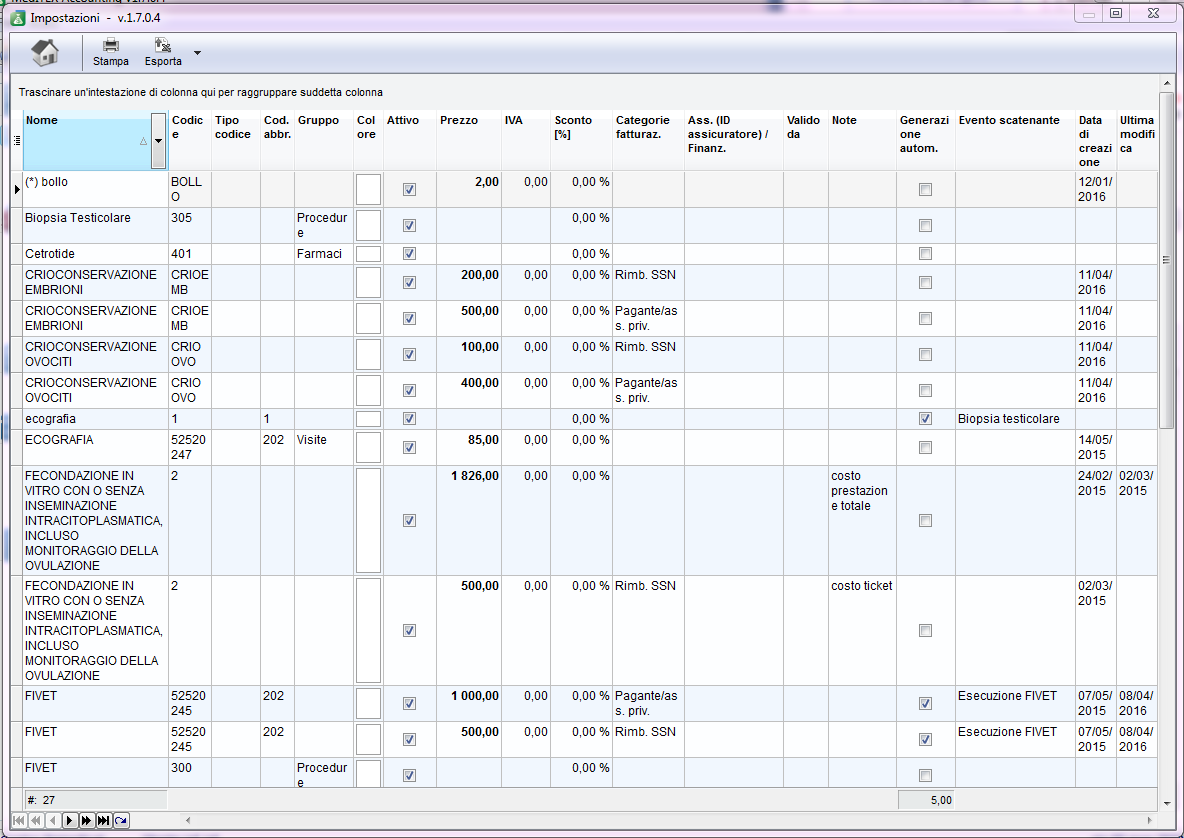Click horizontal scrollbar left arrow
Image resolution: width=1184 pixels, height=838 pixels.
click(x=188, y=820)
